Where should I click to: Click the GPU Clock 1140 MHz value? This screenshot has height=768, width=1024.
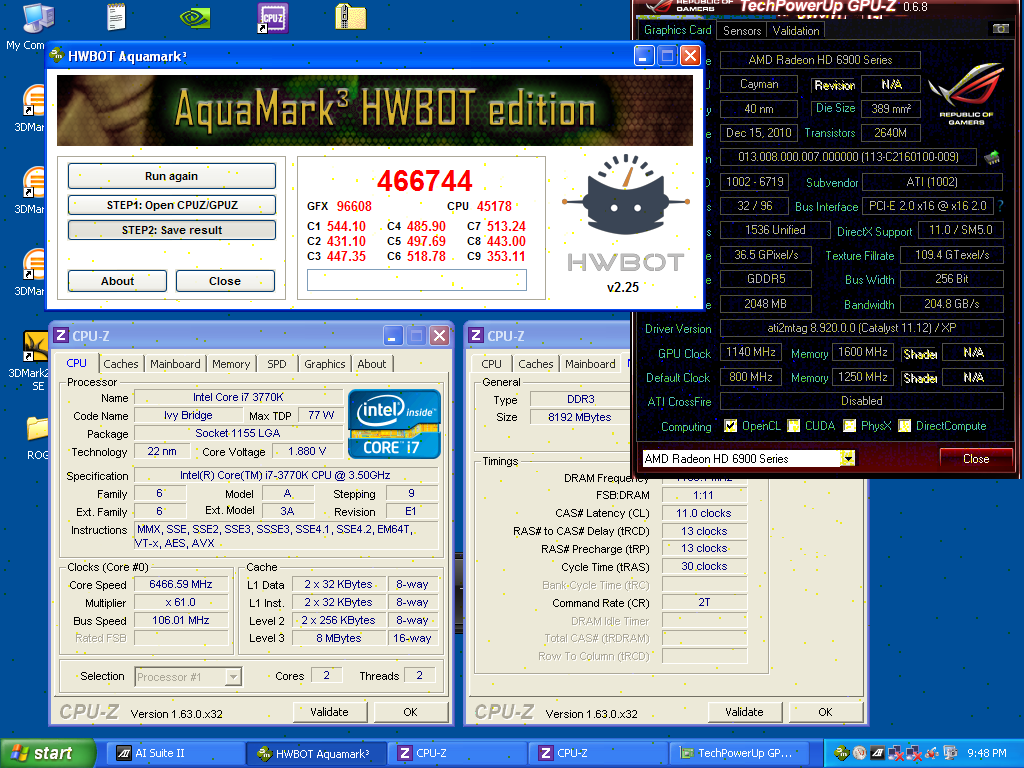[750, 353]
